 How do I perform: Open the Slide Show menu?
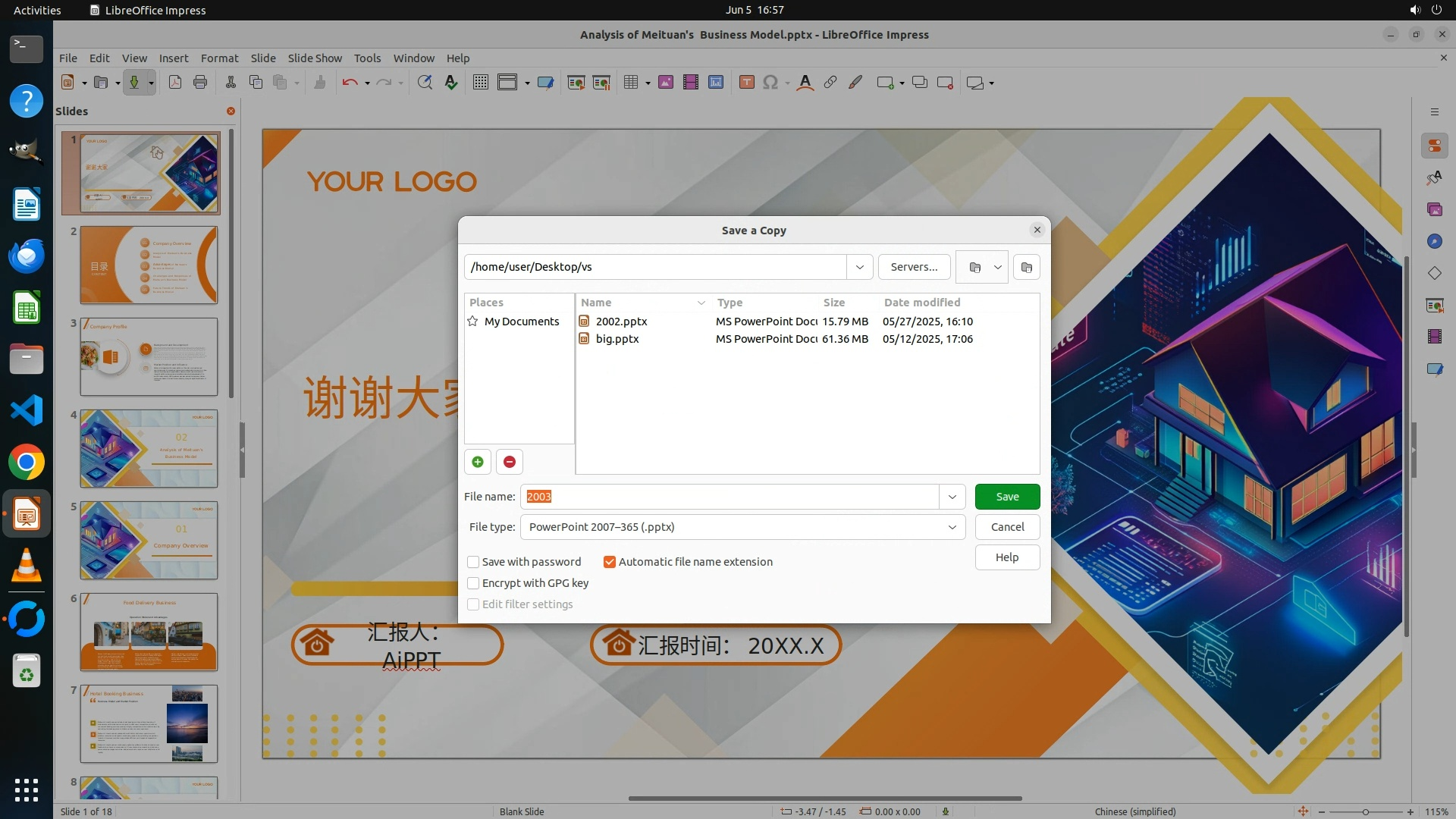315,58
